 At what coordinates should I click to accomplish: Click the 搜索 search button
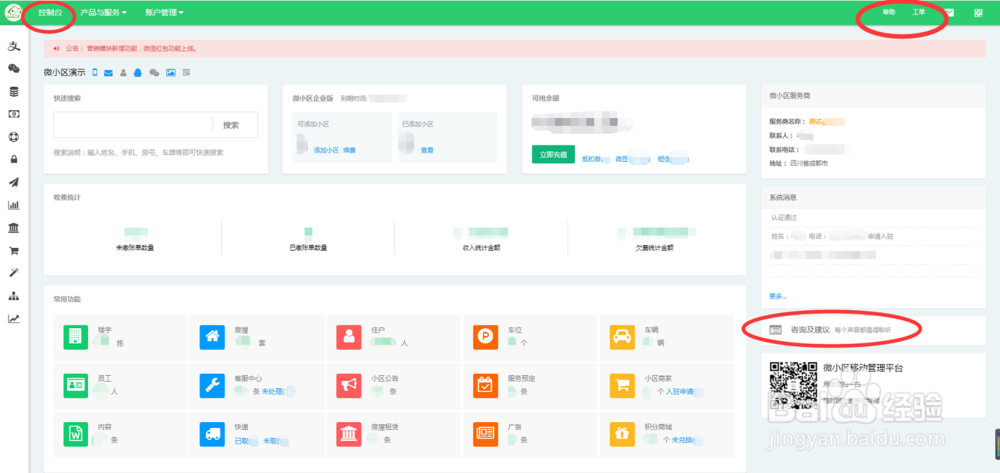[231, 125]
